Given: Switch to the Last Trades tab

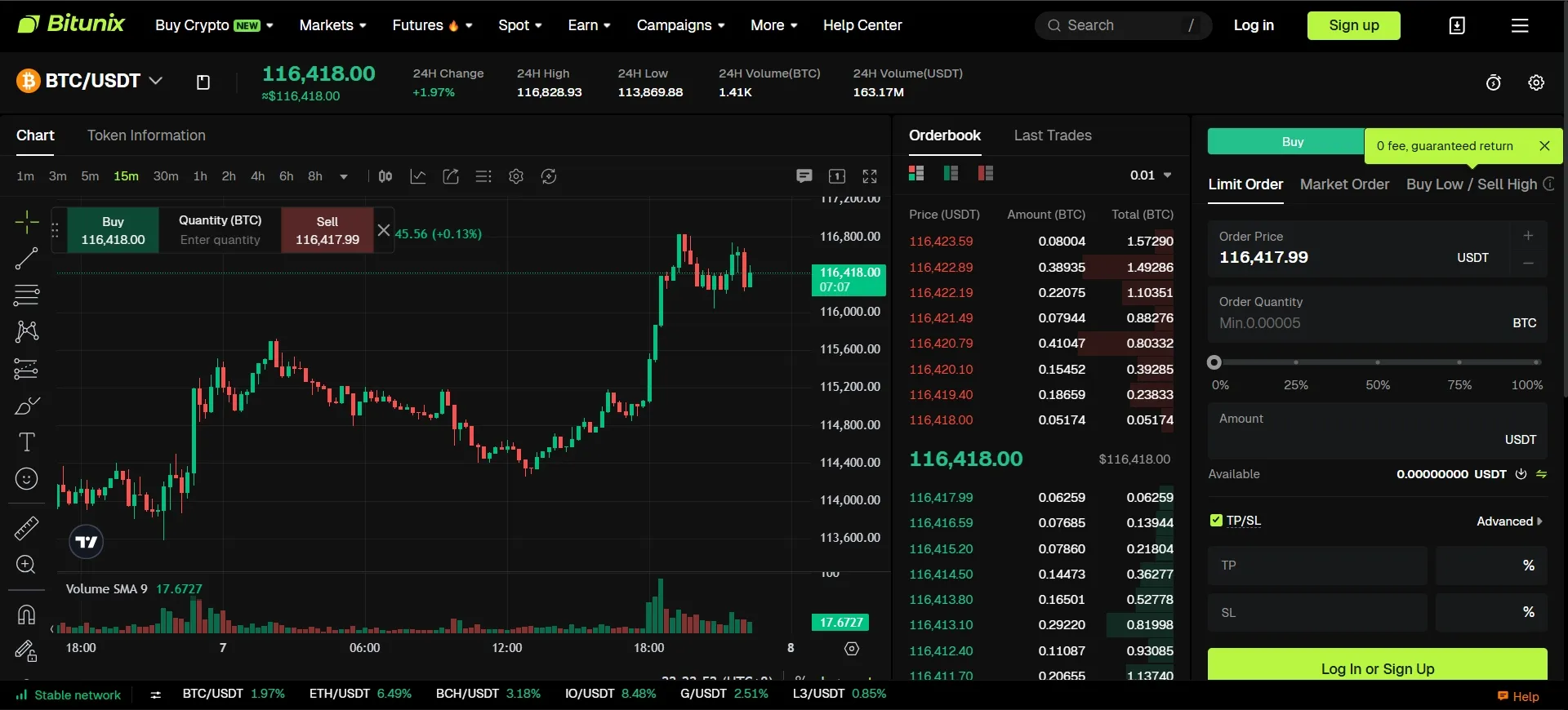Looking at the screenshot, I should coord(1053,135).
